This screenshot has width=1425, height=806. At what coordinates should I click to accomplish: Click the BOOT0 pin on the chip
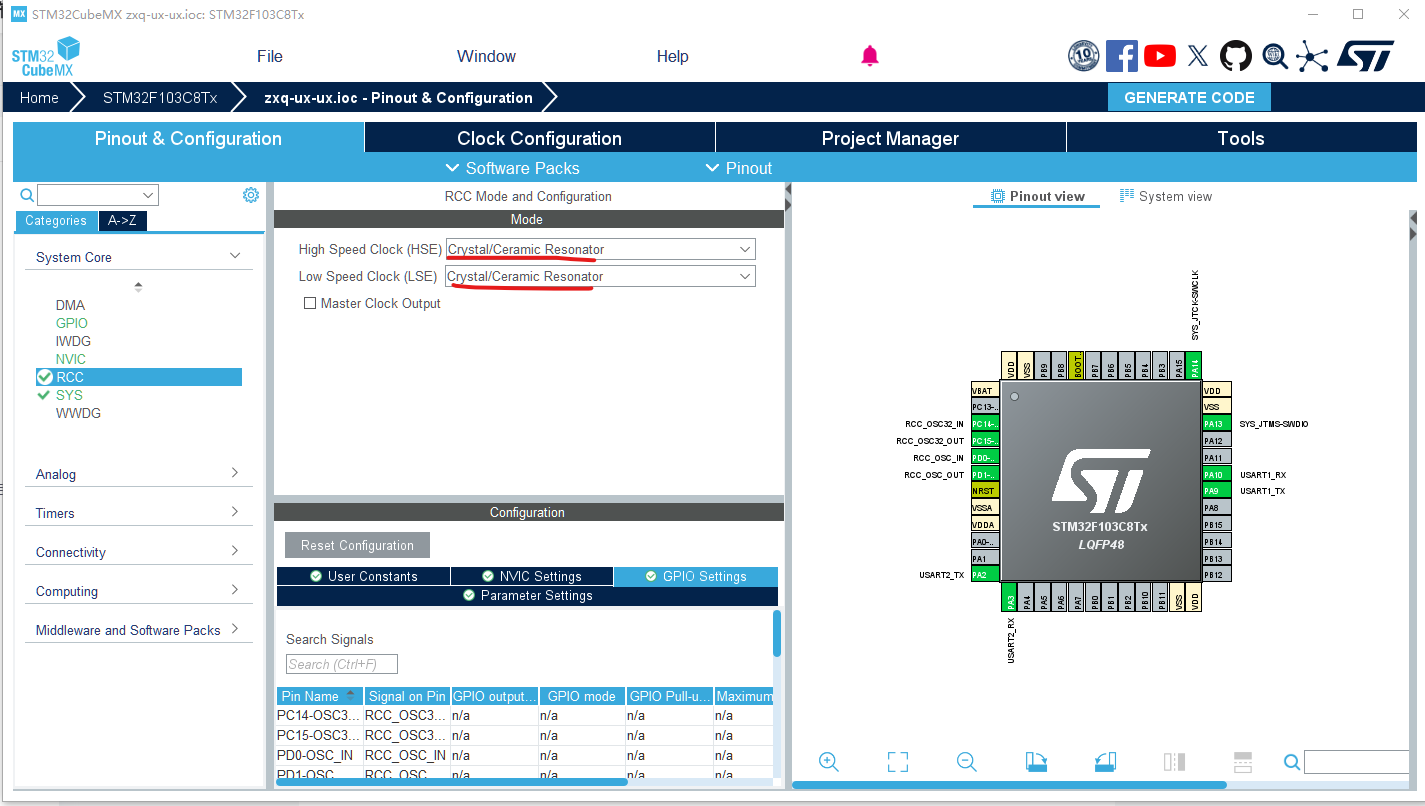point(1076,366)
